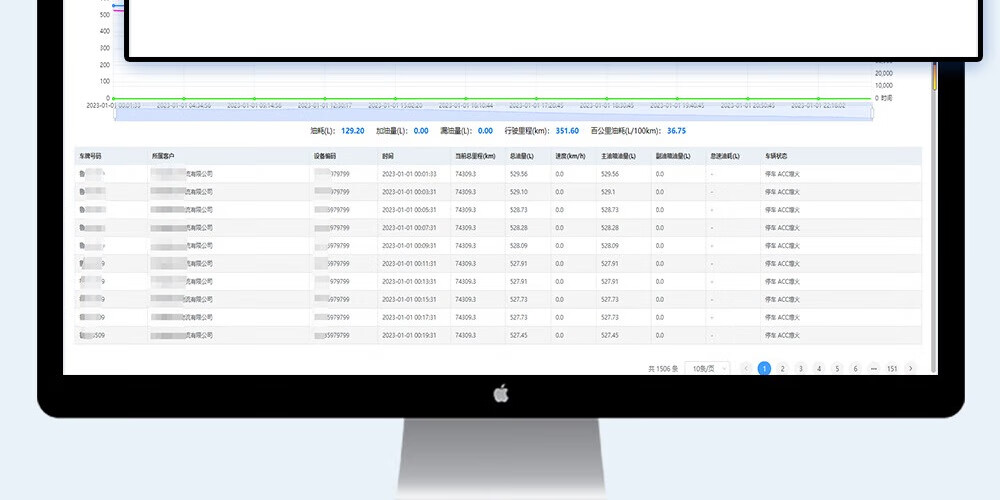This screenshot has width=1000, height=500.
Task: Go to the next page arrow
Action: click(x=909, y=368)
